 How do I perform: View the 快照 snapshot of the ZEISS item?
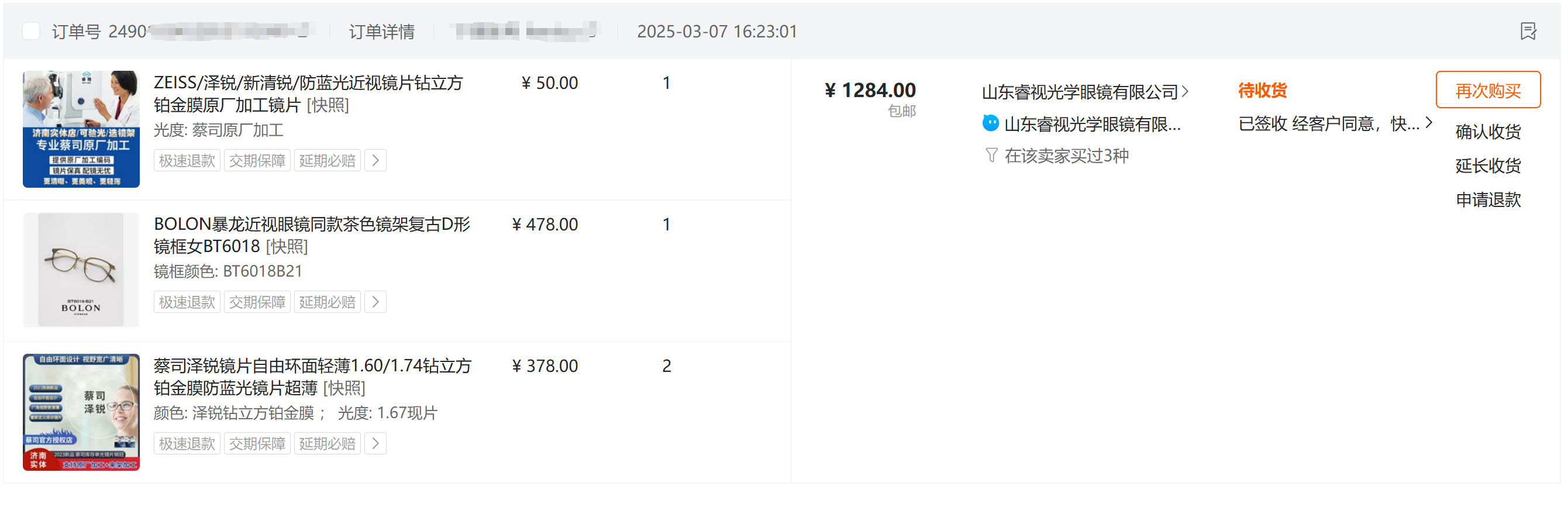[x=328, y=105]
